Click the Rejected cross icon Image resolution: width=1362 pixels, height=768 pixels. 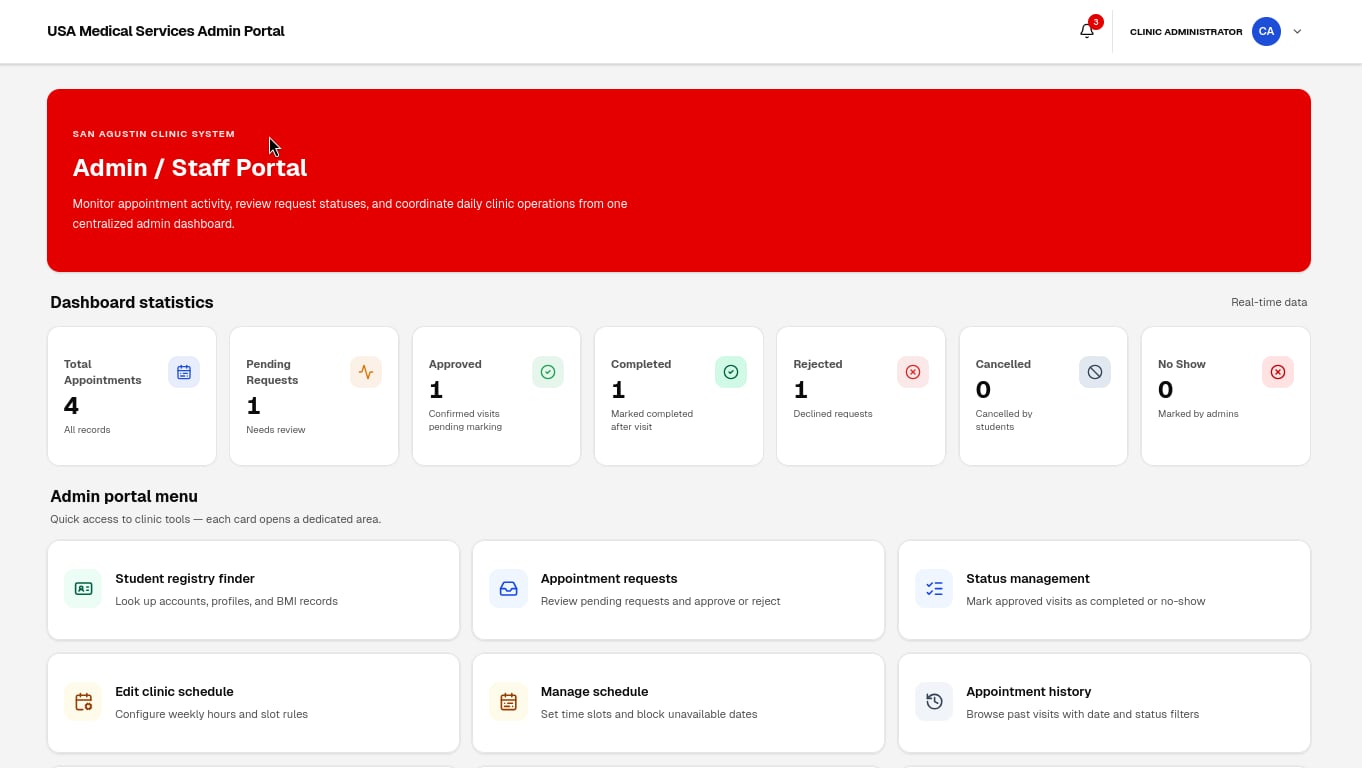tap(913, 372)
